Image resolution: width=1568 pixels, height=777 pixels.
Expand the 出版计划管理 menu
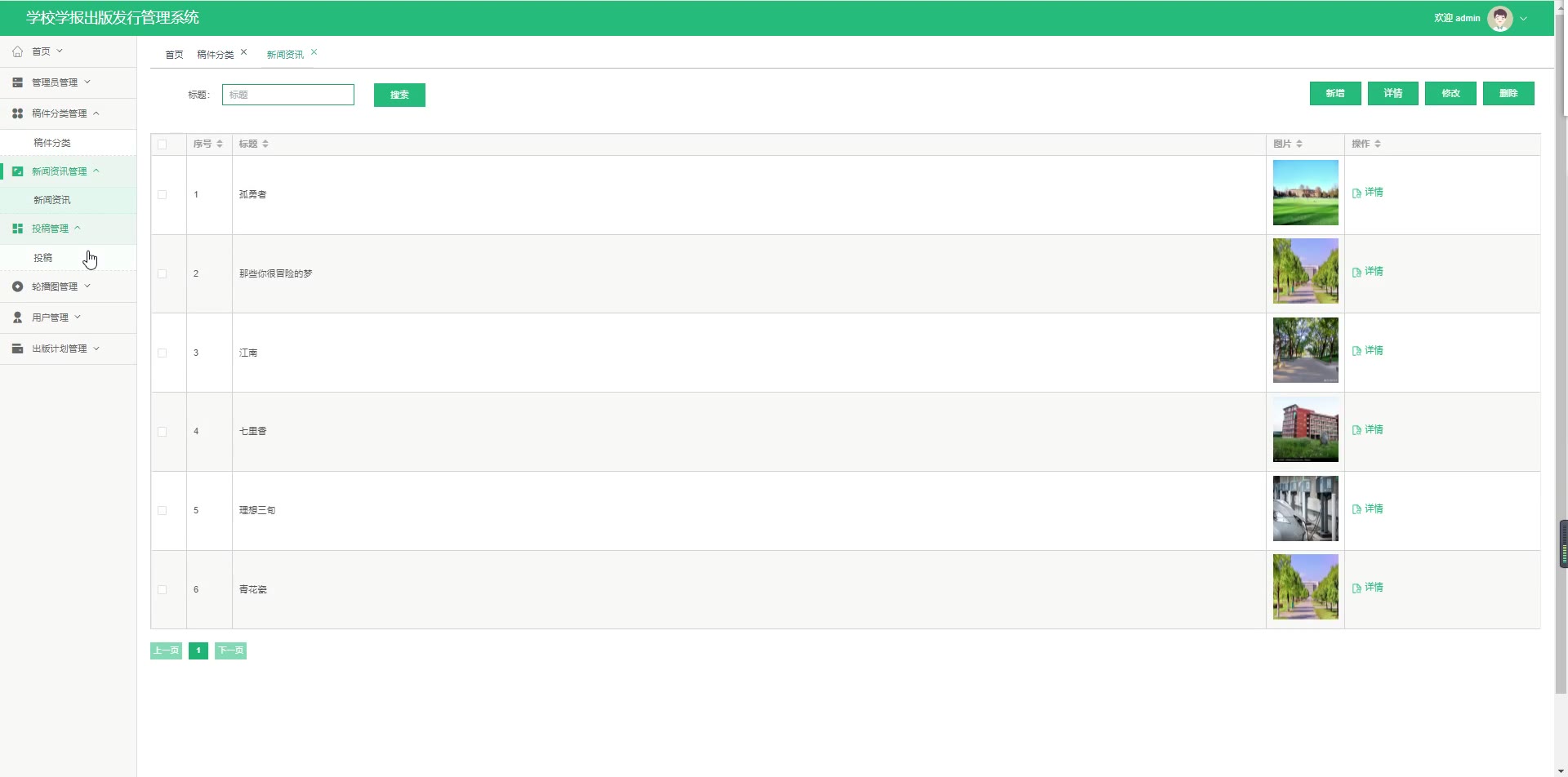[96, 348]
